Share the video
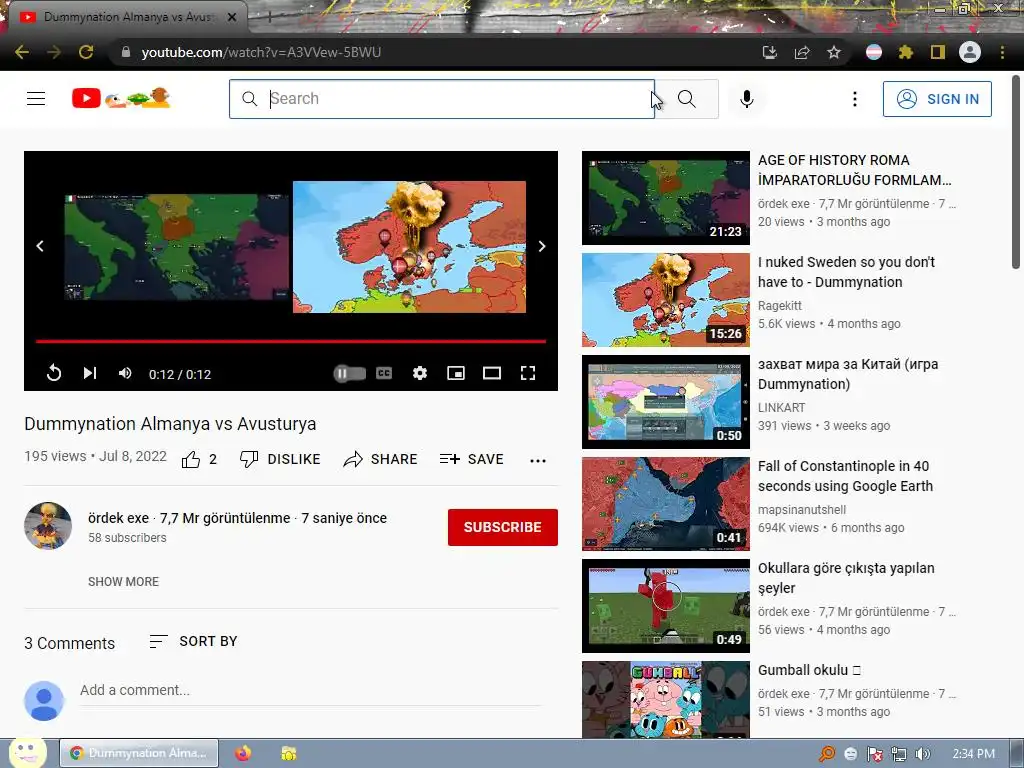The width and height of the screenshot is (1024, 768). pos(380,460)
